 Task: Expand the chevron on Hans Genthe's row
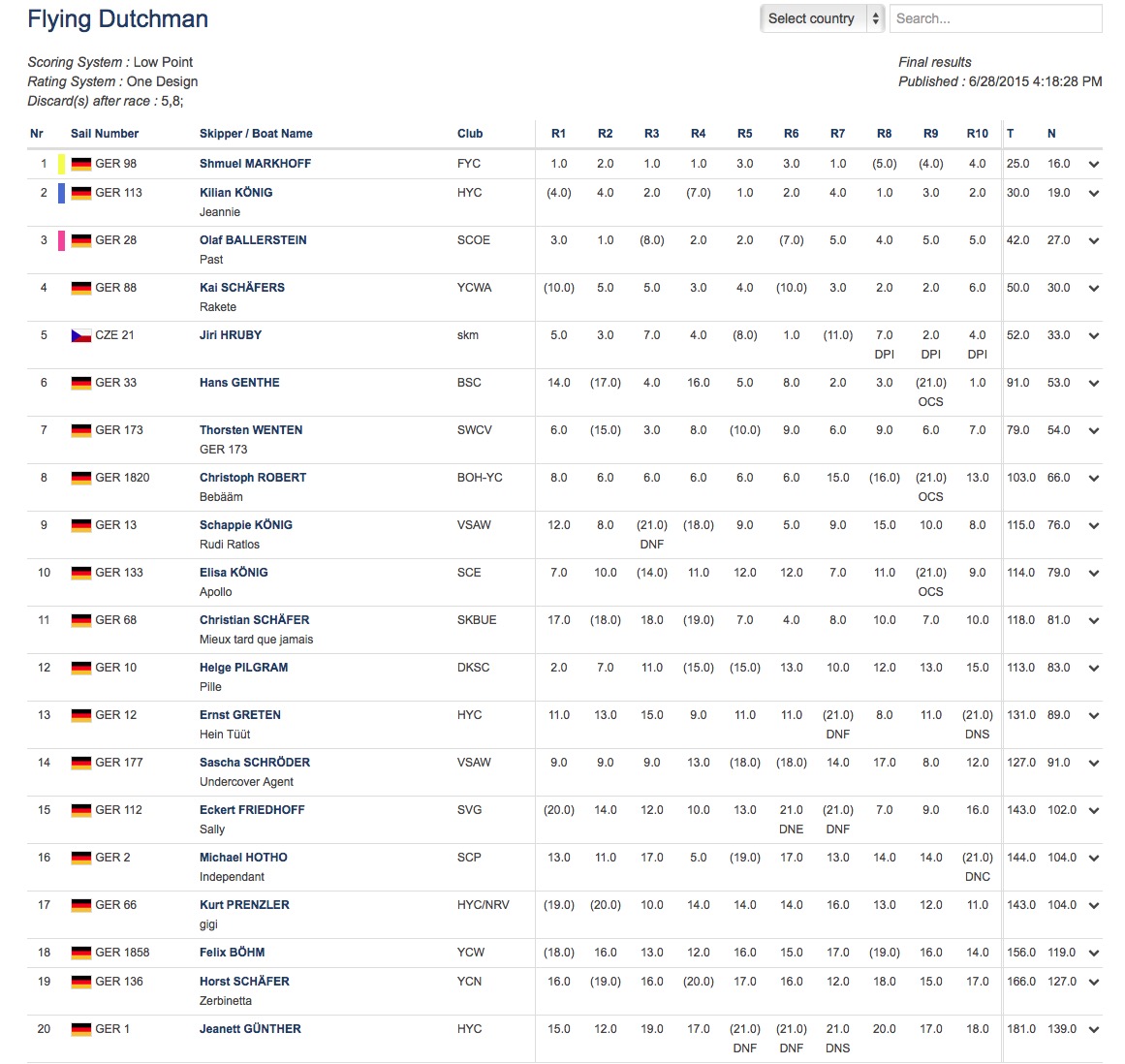(1093, 383)
